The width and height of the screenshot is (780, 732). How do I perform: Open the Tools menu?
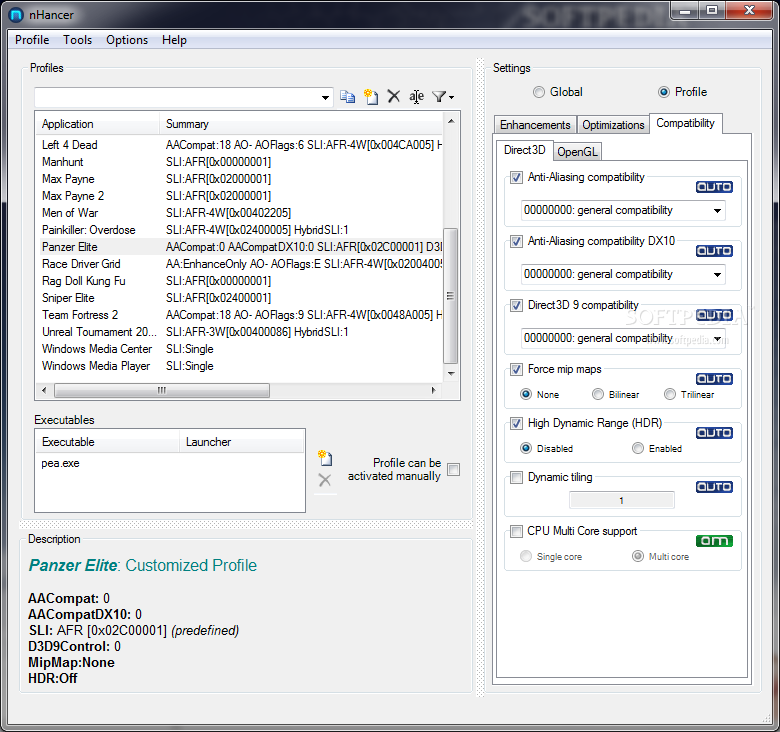coord(78,40)
